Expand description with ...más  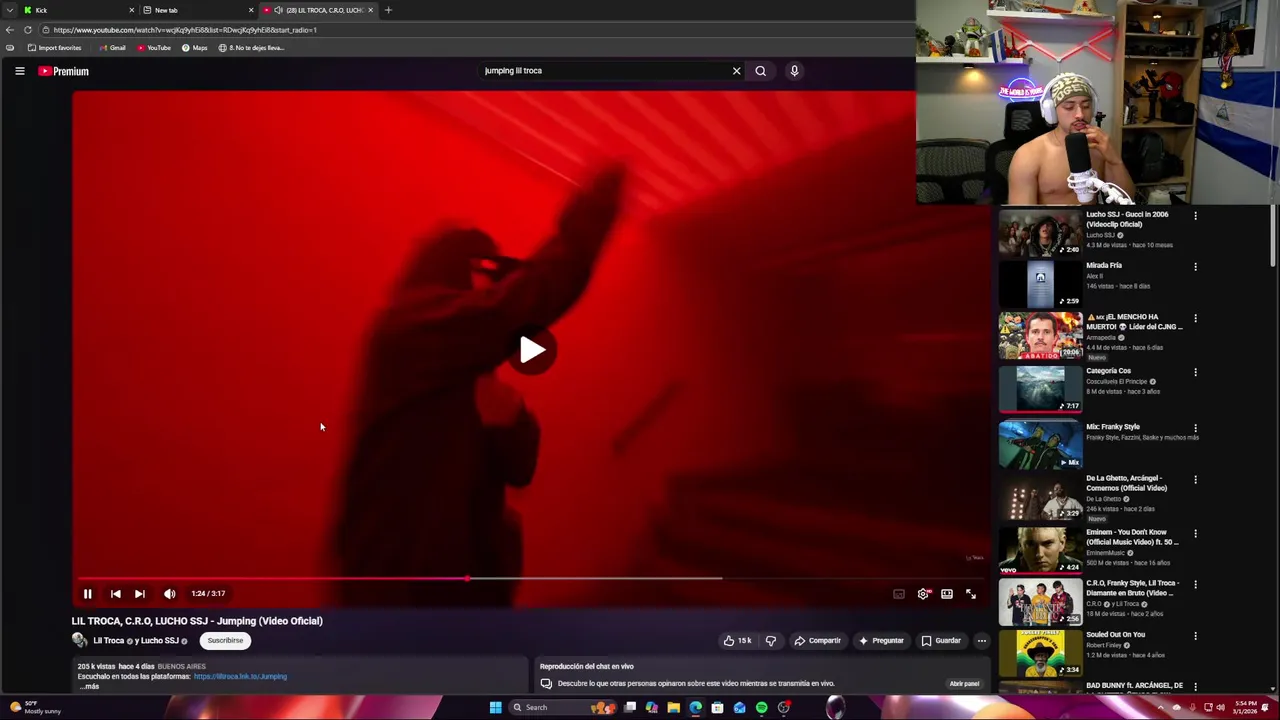tap(89, 687)
